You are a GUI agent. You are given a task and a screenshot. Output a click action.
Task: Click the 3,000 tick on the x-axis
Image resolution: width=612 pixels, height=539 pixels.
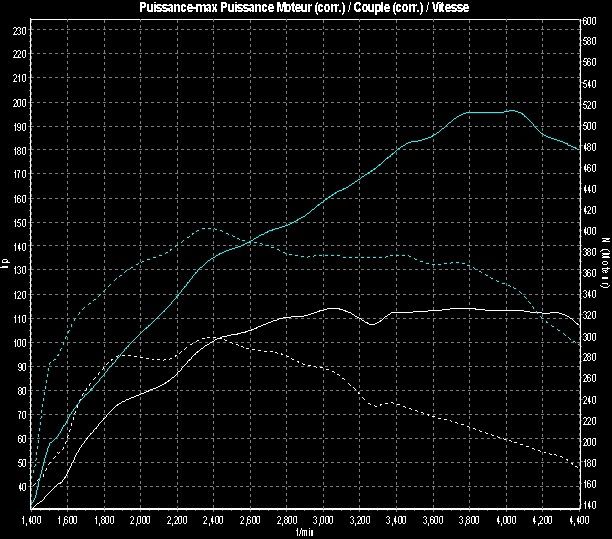coord(323,522)
